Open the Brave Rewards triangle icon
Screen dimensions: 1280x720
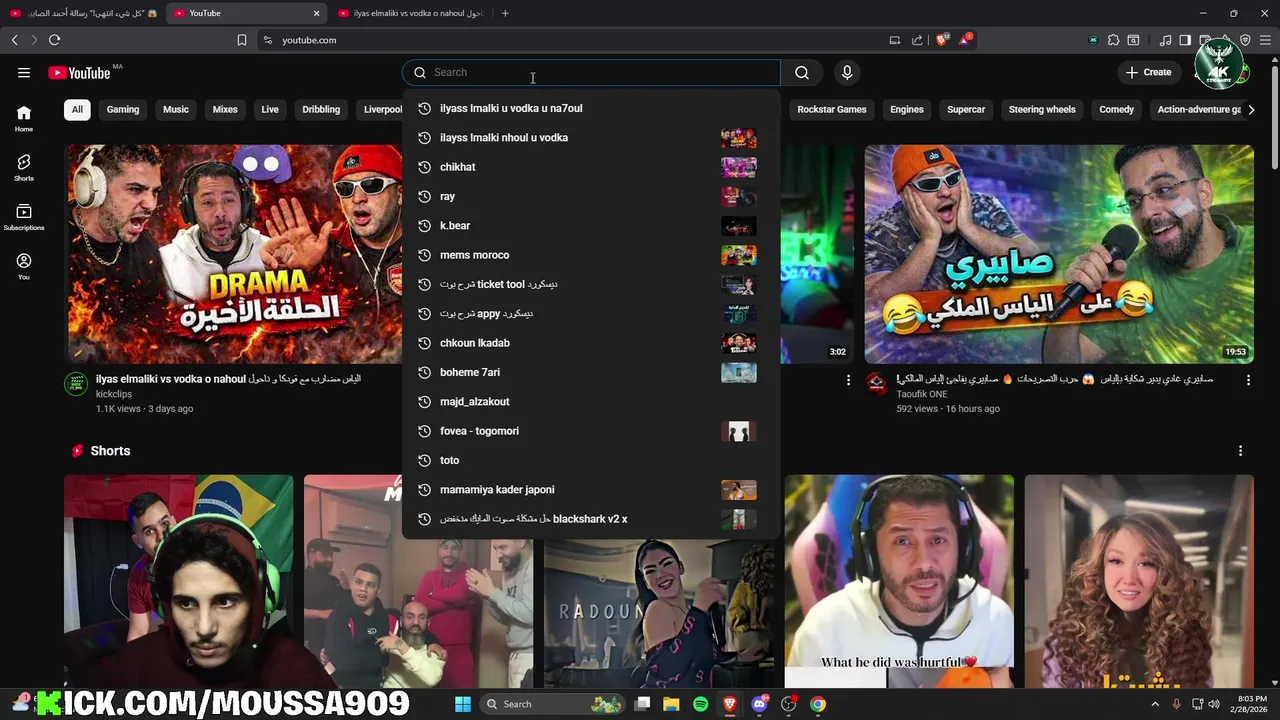point(965,40)
